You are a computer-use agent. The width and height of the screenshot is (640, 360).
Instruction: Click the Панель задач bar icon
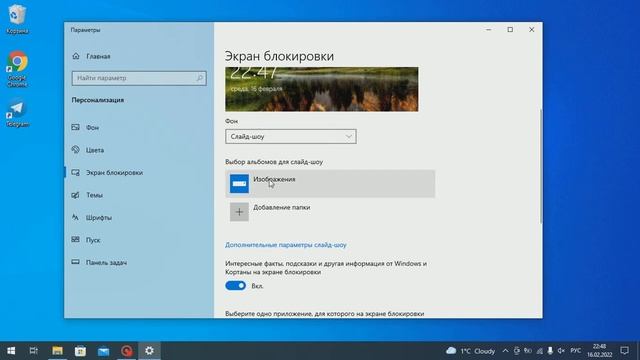(76, 262)
